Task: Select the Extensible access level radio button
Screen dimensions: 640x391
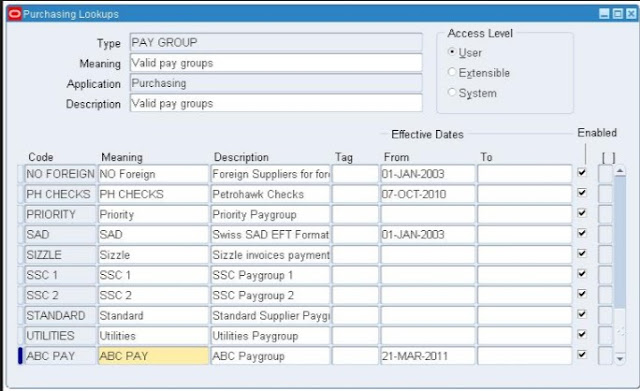Action: (x=451, y=72)
